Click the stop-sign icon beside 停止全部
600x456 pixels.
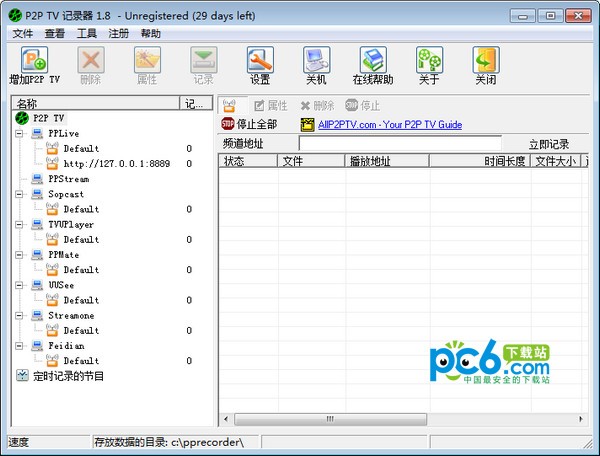click(228, 124)
